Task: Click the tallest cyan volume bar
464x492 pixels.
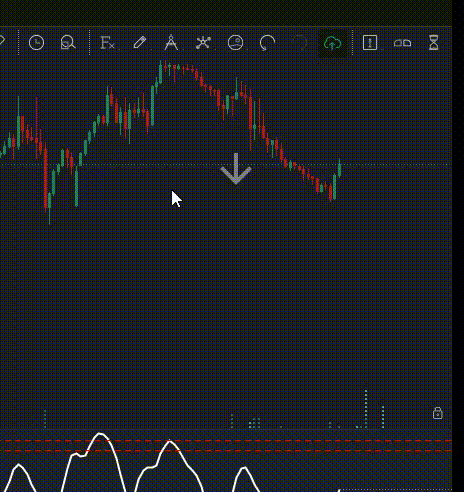Action: tap(366, 409)
